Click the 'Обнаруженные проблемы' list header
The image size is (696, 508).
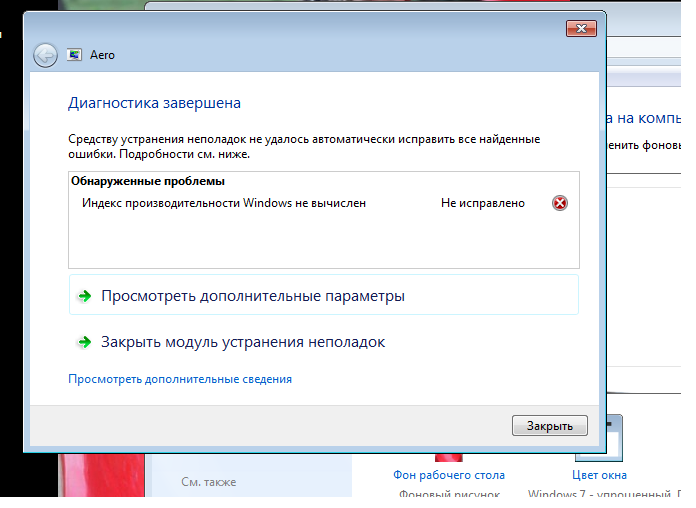[148, 181]
